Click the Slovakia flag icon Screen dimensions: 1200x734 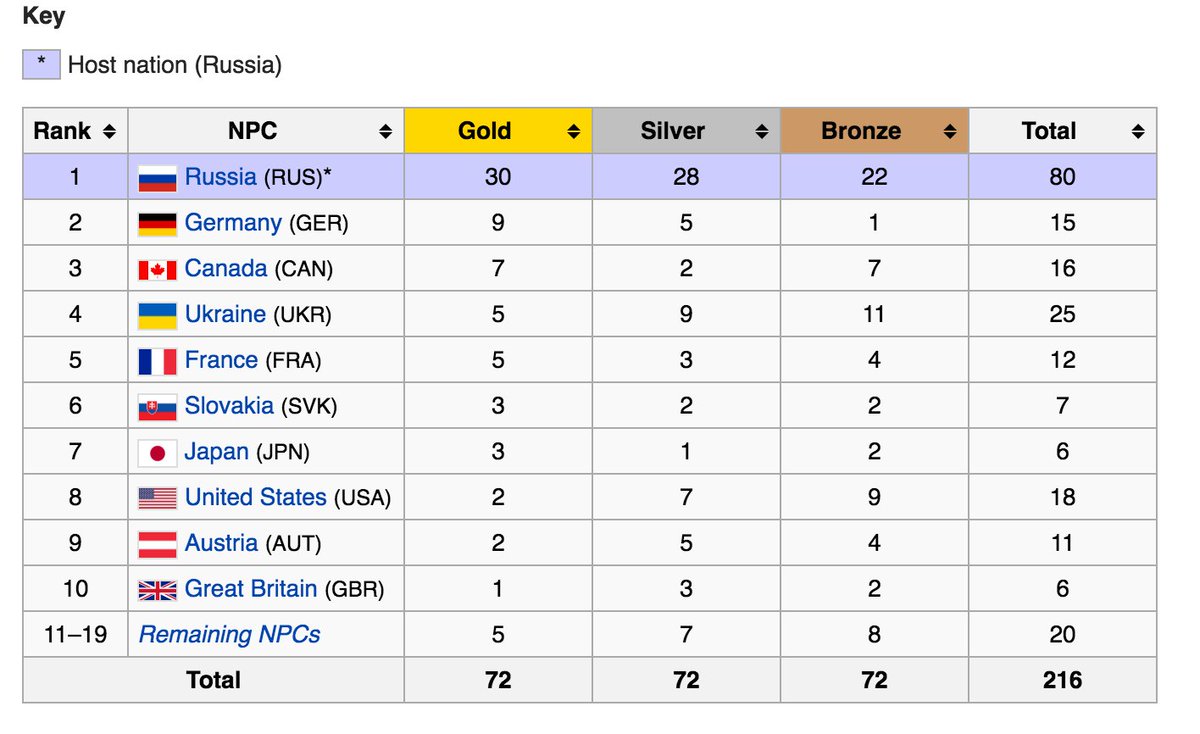[x=157, y=407]
